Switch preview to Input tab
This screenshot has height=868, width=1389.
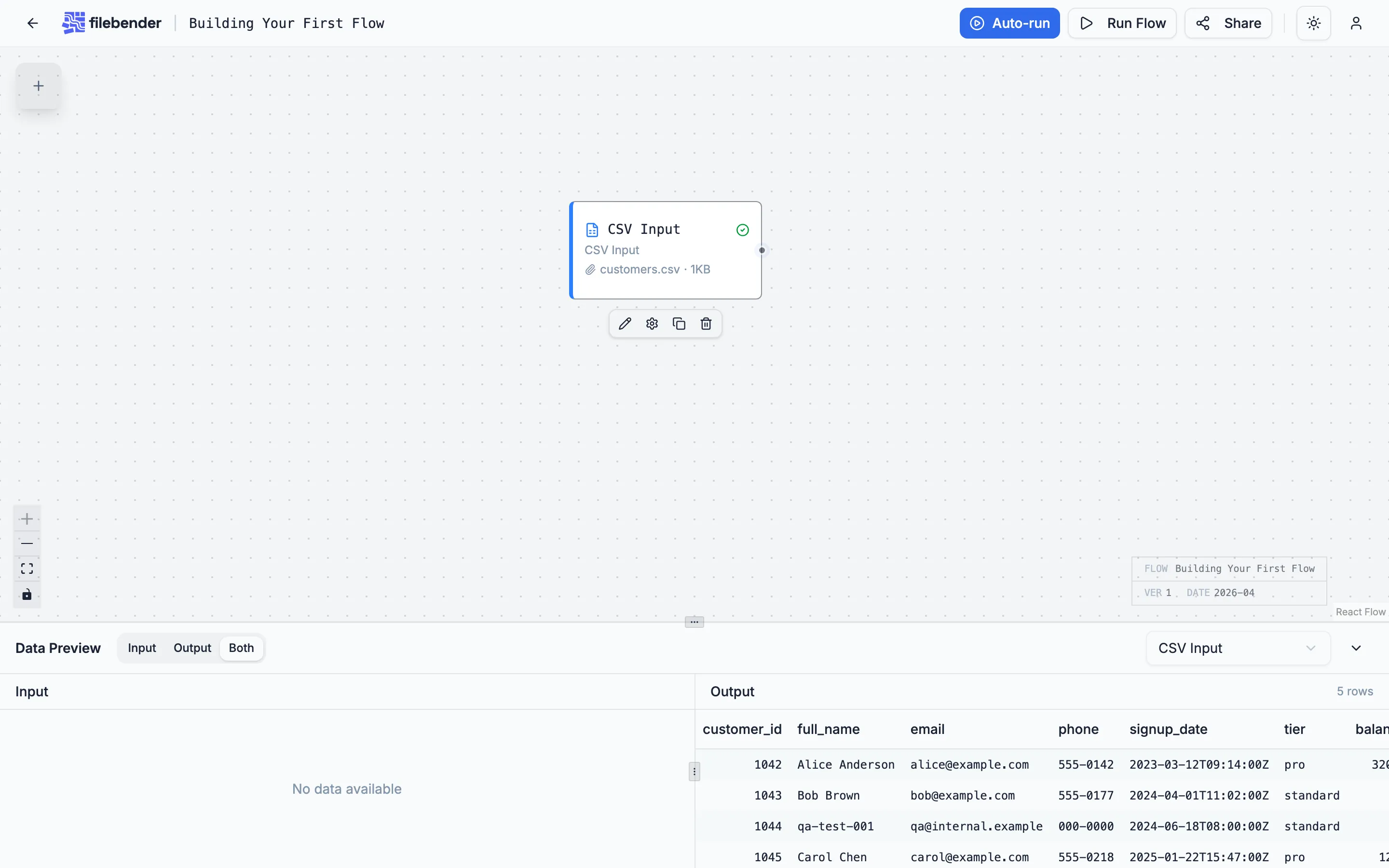coord(142,648)
